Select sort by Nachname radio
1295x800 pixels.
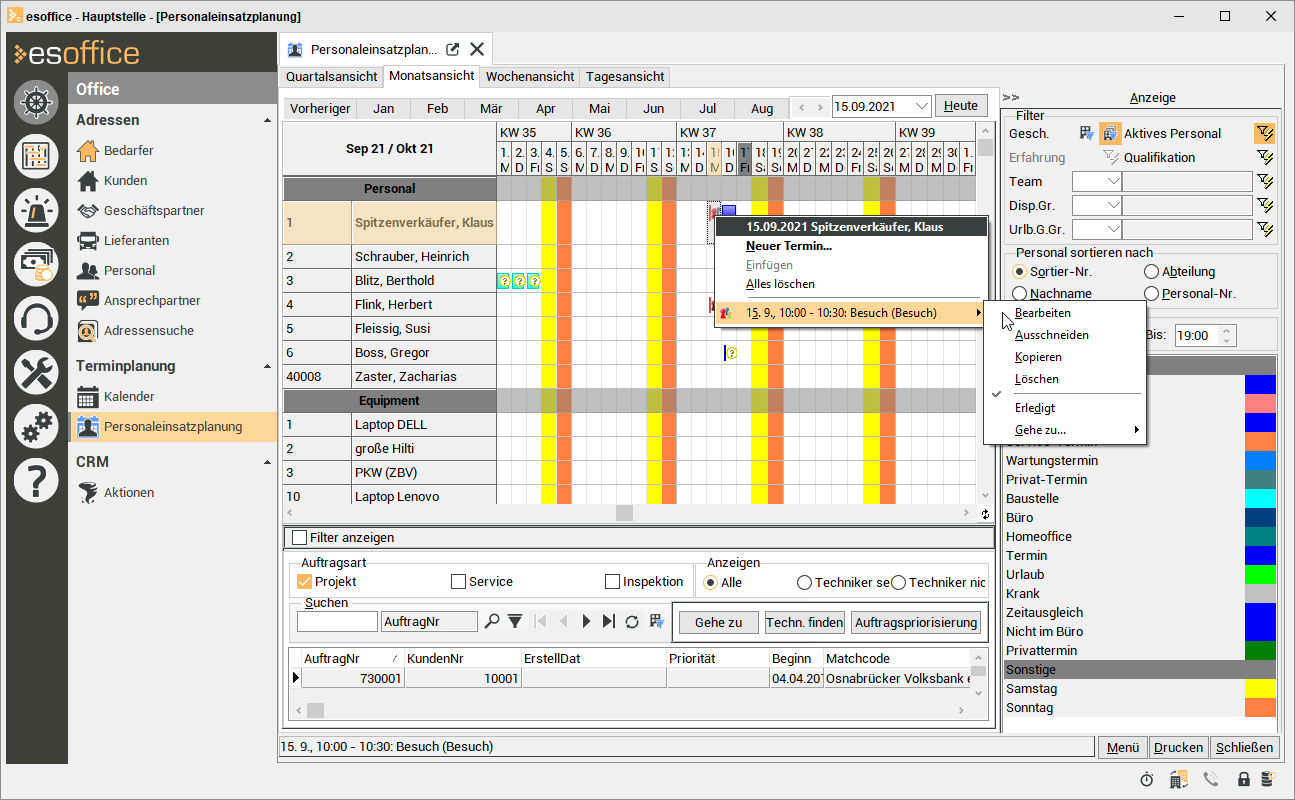coord(1019,293)
